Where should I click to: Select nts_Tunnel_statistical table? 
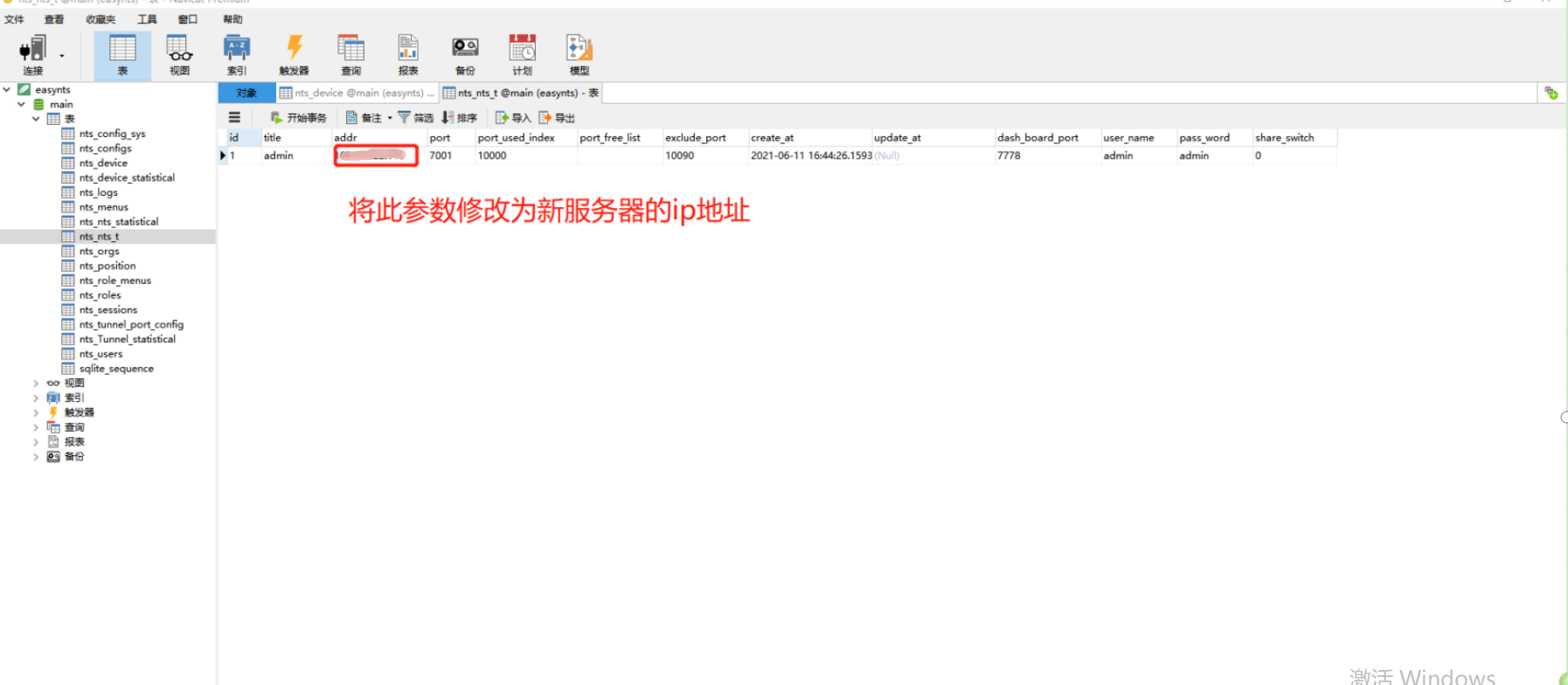pyautogui.click(x=127, y=339)
